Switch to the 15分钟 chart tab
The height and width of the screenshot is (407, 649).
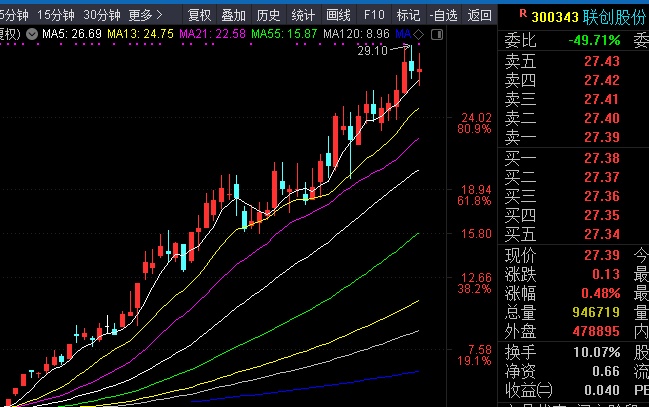point(55,15)
